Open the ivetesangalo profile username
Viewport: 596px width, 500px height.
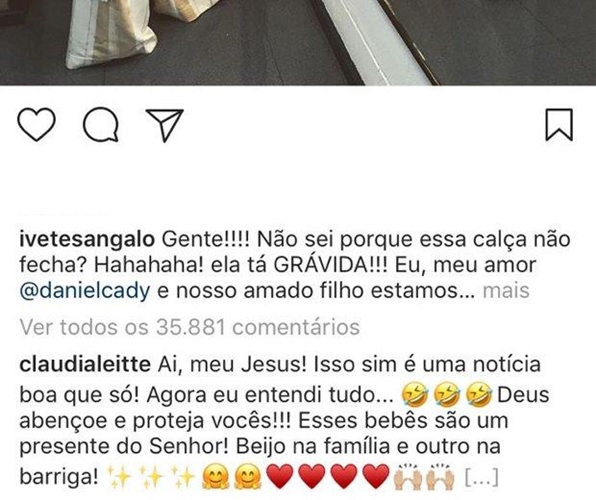(87, 240)
